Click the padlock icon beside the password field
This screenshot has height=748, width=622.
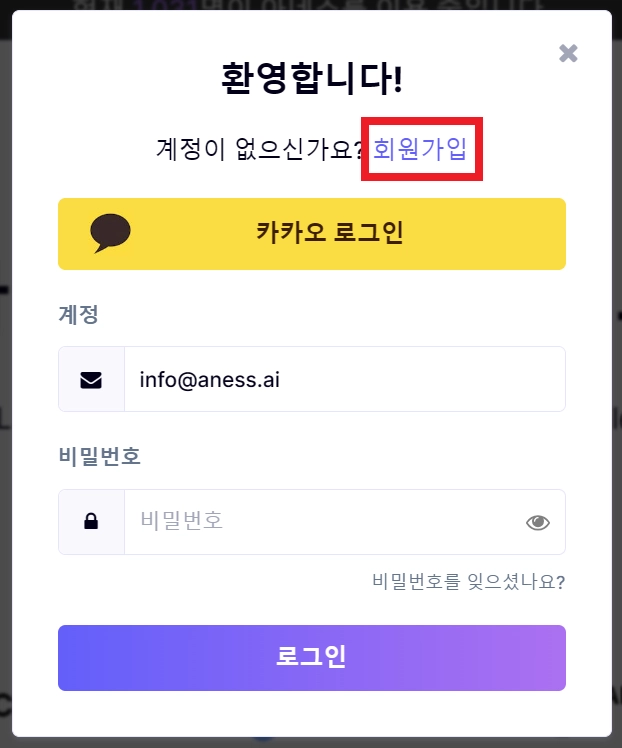pos(91,521)
